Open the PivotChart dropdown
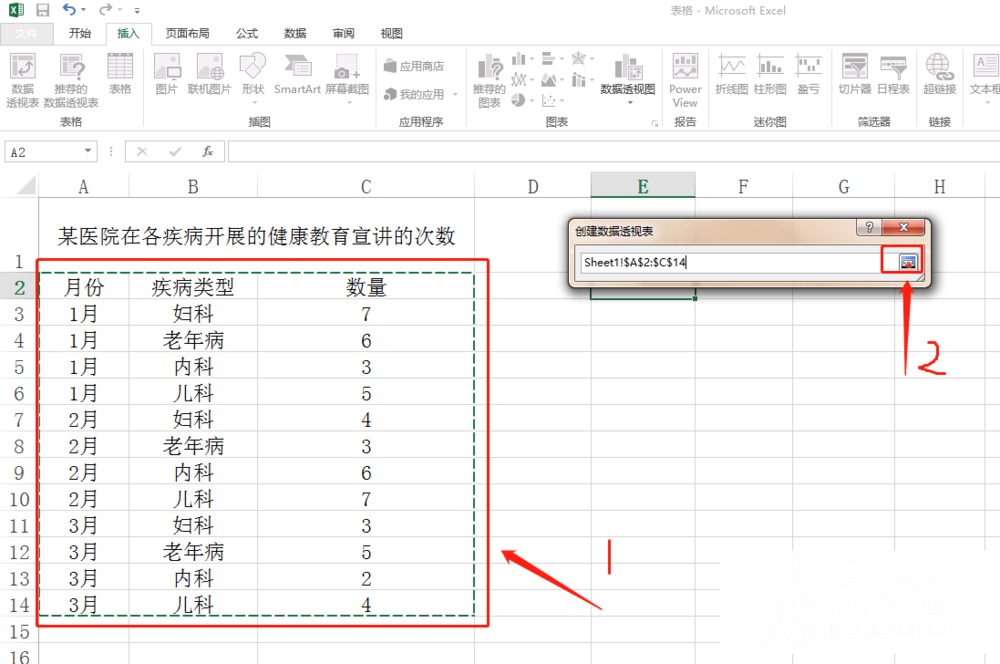This screenshot has height=664, width=1000. pyautogui.click(x=628, y=80)
